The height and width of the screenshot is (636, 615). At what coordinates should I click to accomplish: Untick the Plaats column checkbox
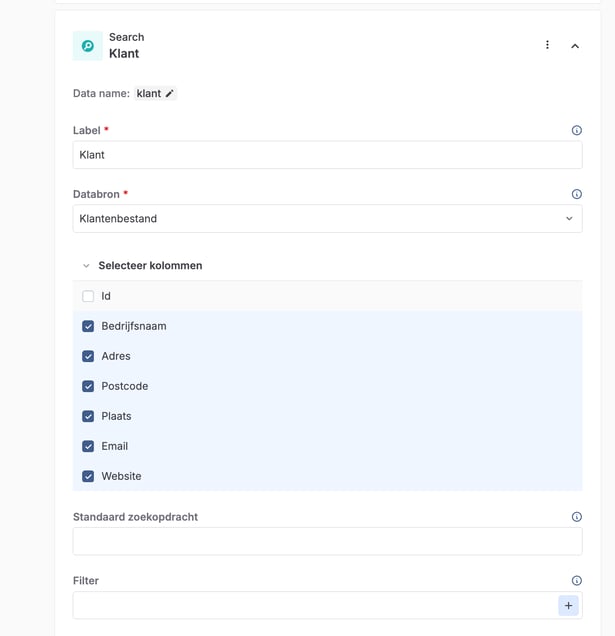(88, 416)
